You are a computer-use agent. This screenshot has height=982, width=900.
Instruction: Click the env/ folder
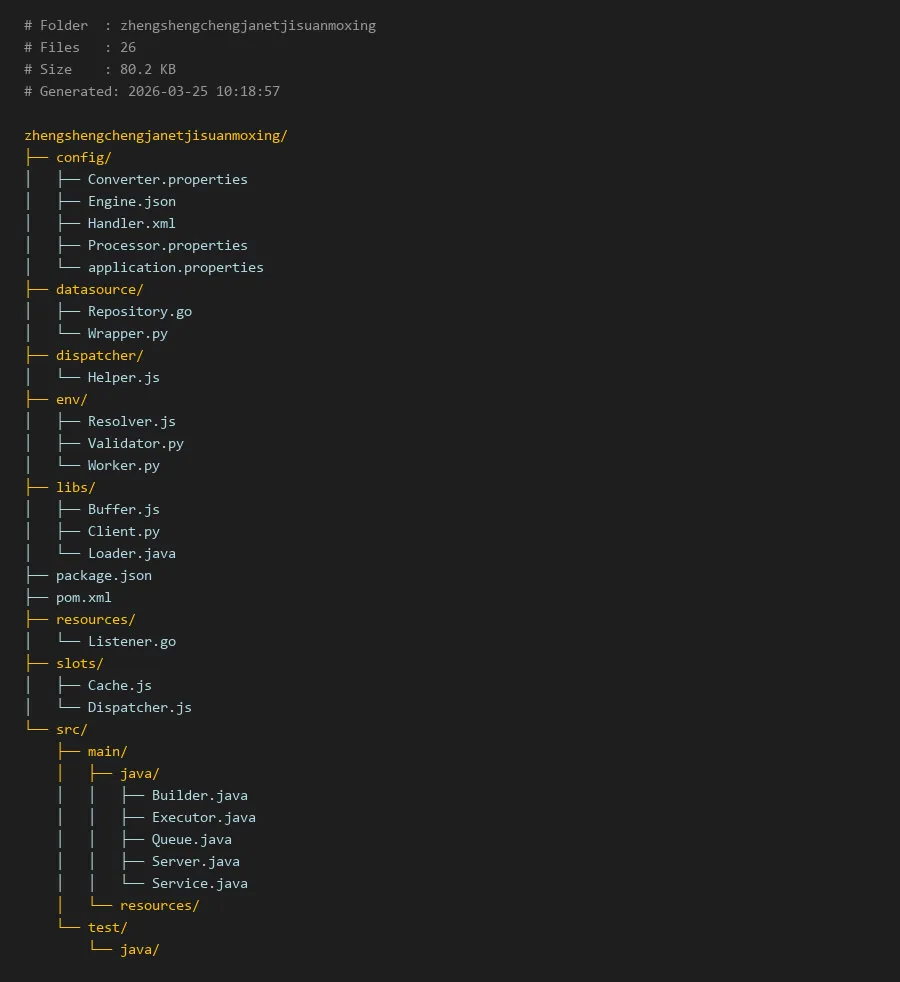pyautogui.click(x=71, y=399)
